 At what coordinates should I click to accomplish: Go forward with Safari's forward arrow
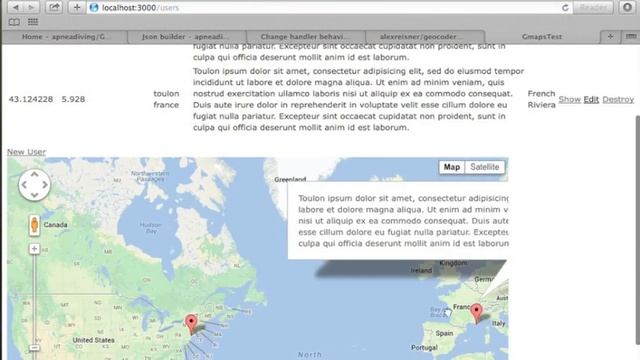pyautogui.click(x=31, y=7)
